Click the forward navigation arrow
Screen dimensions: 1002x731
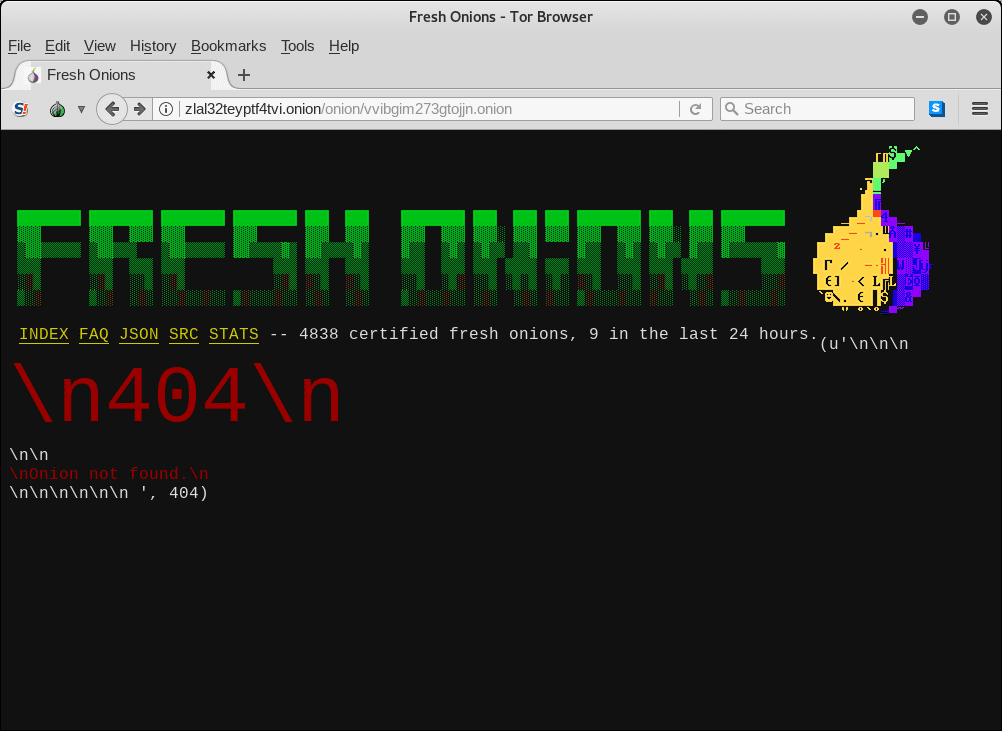140,109
